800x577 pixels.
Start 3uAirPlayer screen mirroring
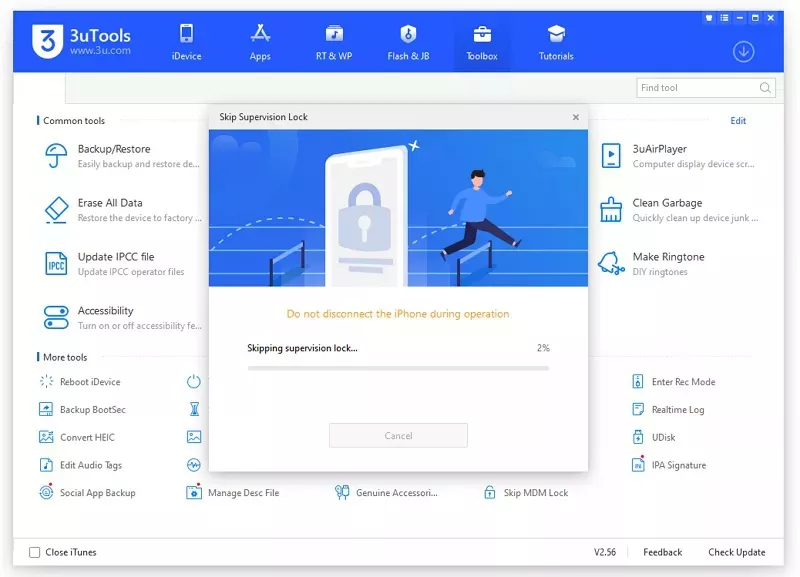666,155
